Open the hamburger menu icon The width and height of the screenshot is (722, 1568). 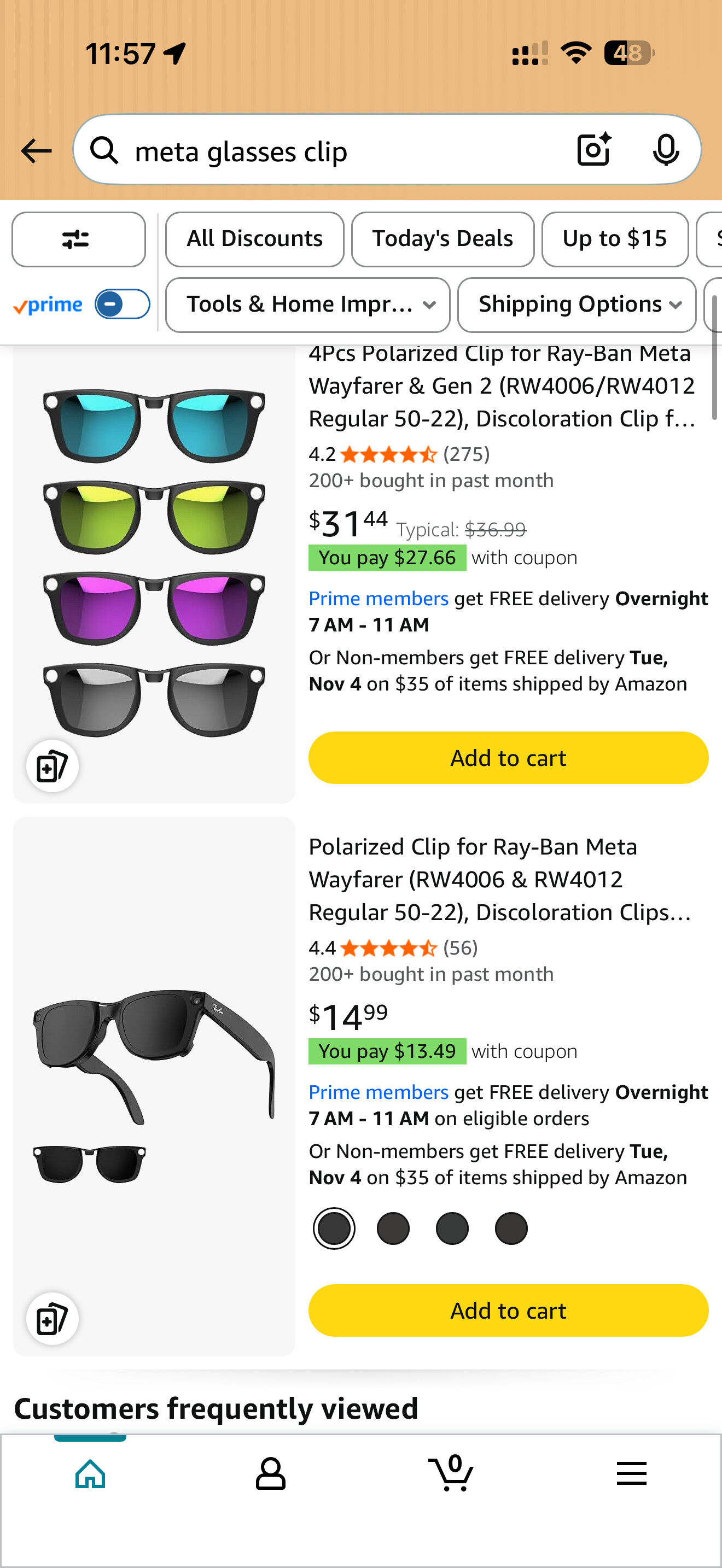631,1473
